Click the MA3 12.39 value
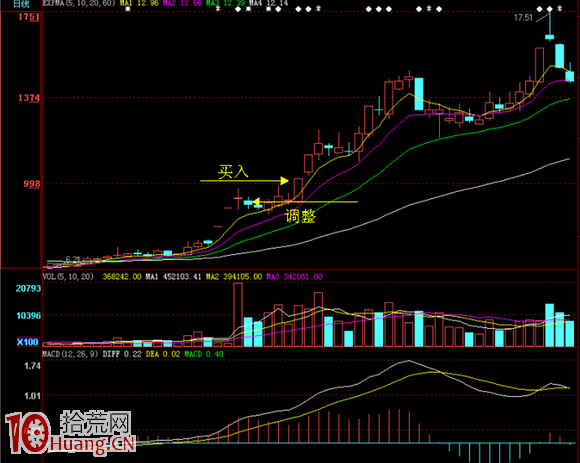This screenshot has width=580, height=463. click(225, 3)
